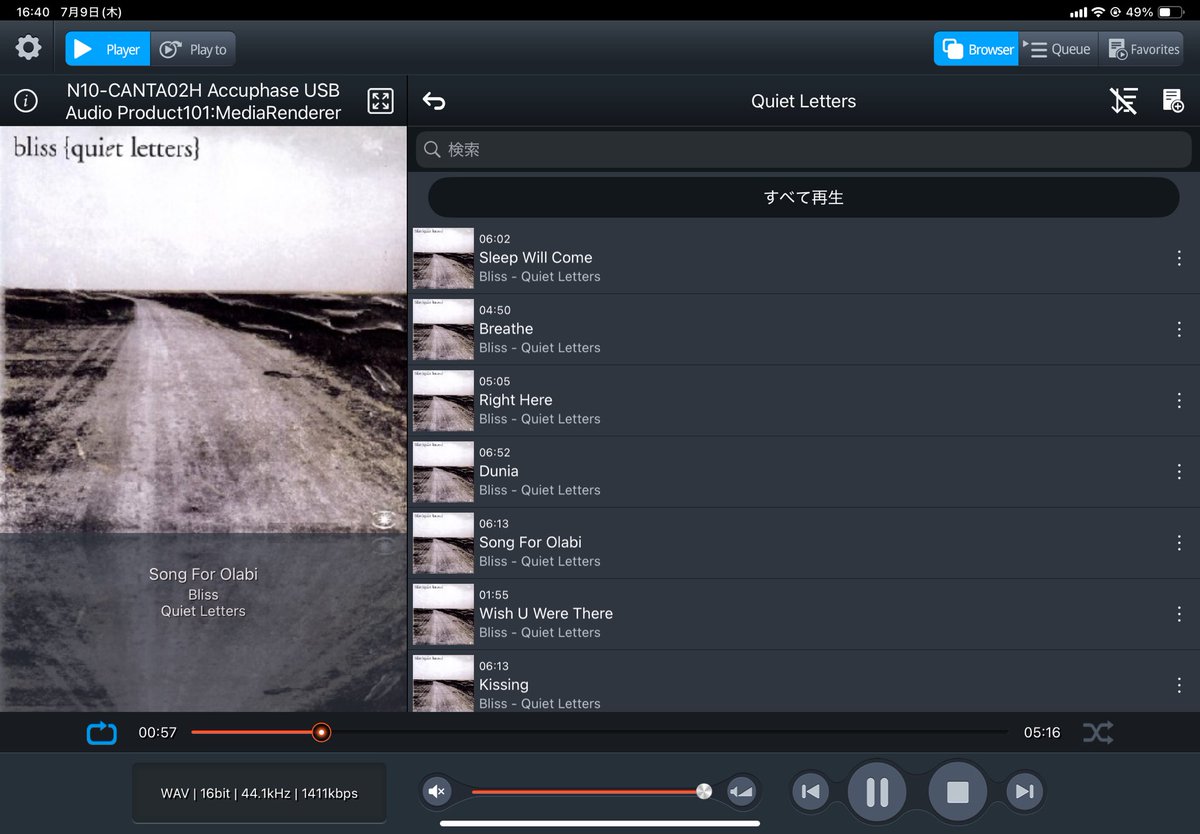Open the Favorites tab
Screen dimensions: 1200x834
pyautogui.click(x=1142, y=49)
